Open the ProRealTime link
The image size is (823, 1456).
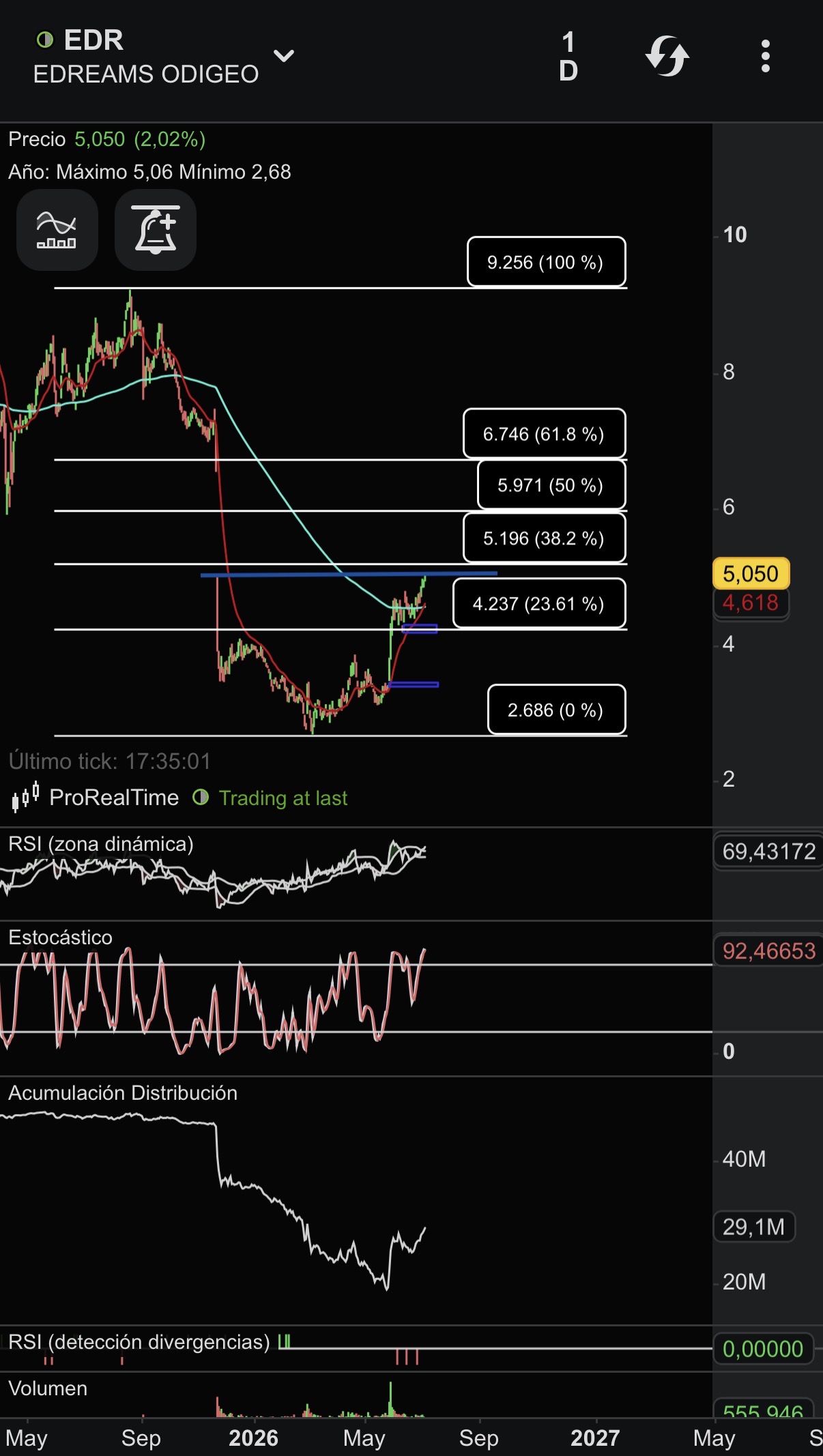coord(114,797)
